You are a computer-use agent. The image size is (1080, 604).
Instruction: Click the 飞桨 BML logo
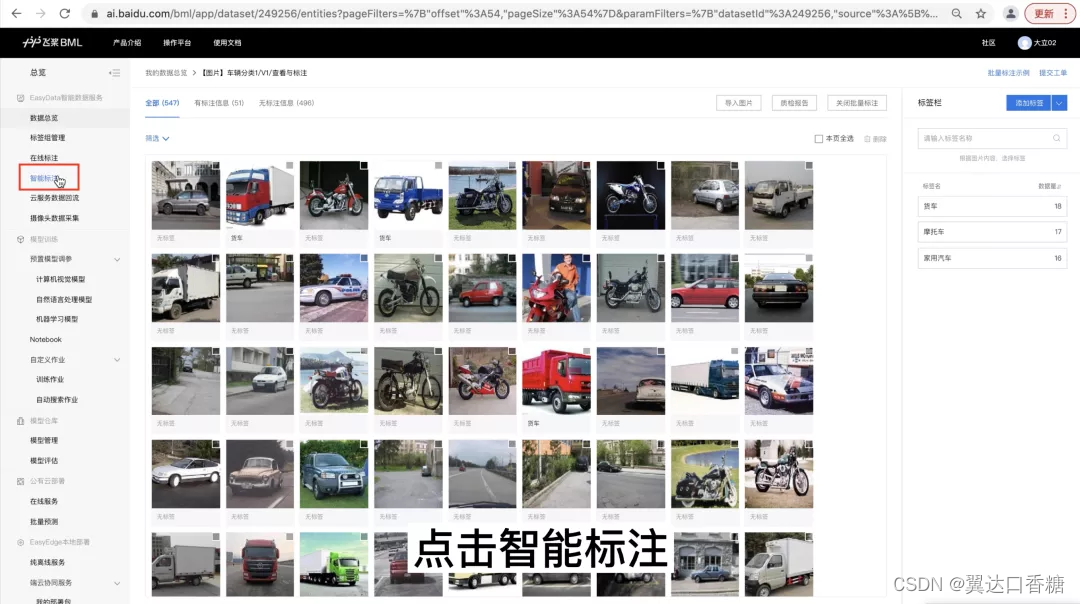(x=52, y=42)
